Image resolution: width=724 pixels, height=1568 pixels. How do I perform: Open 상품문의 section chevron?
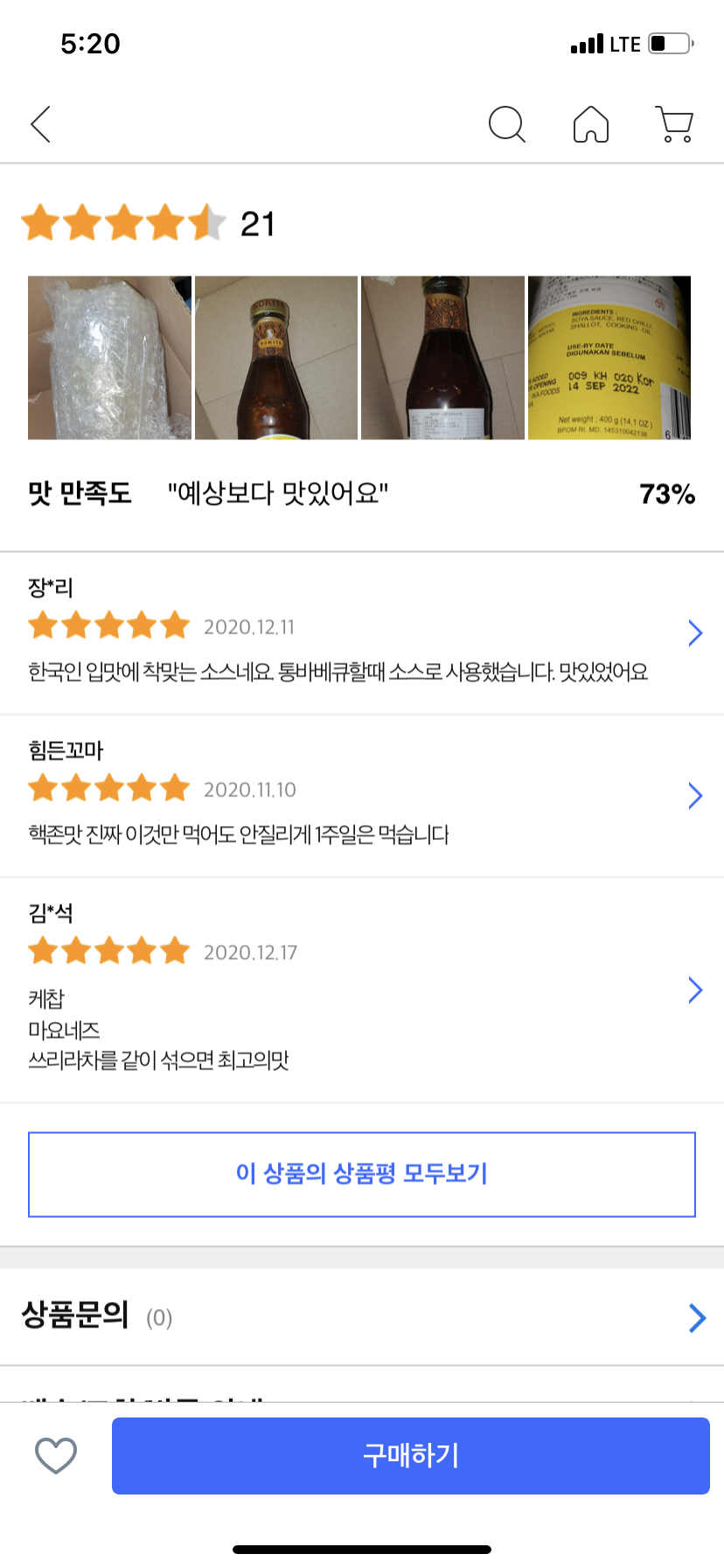pos(697,1318)
